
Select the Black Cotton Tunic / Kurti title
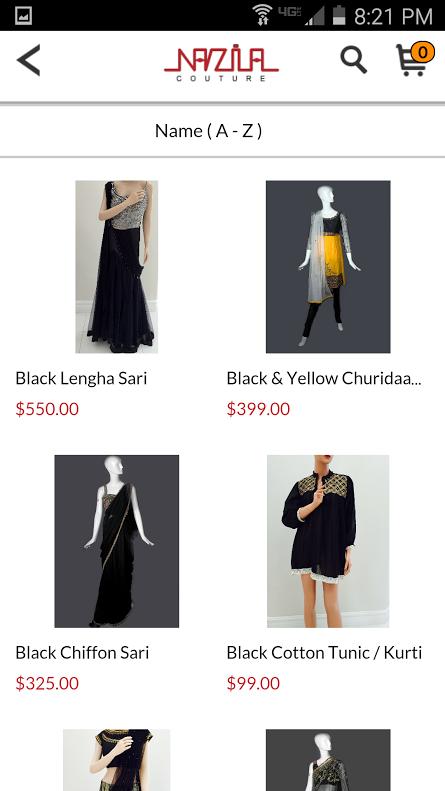[324, 653]
